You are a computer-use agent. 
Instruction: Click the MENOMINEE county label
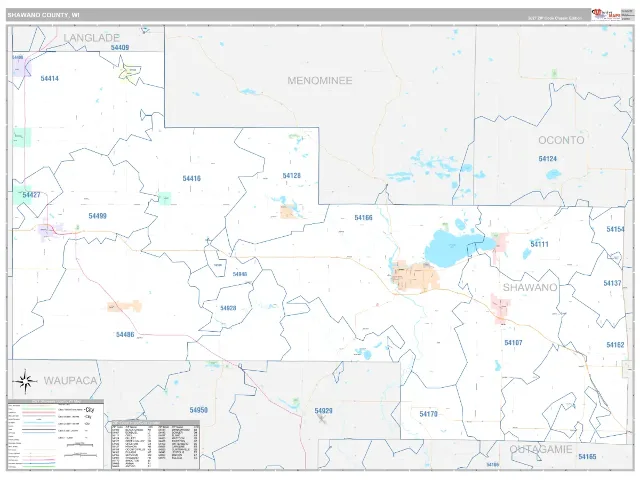click(320, 80)
